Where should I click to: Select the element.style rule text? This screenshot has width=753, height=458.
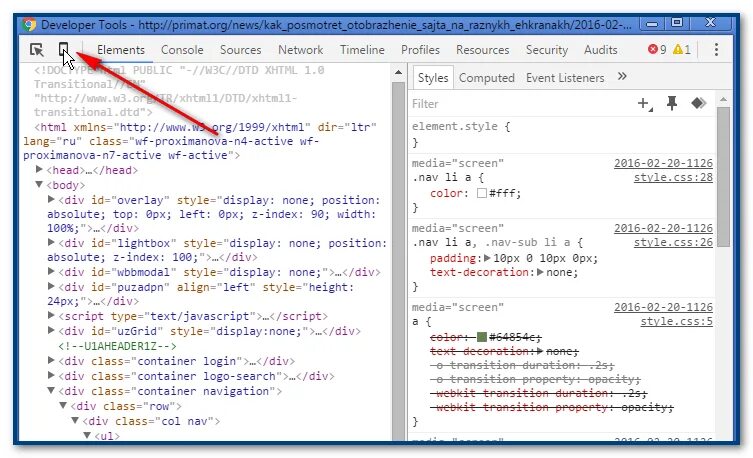click(x=461, y=126)
